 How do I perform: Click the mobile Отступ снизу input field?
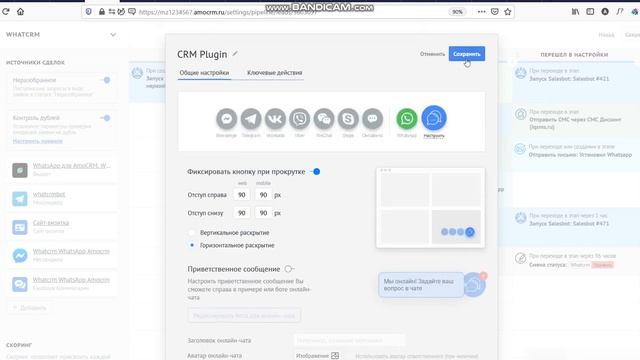263,213
